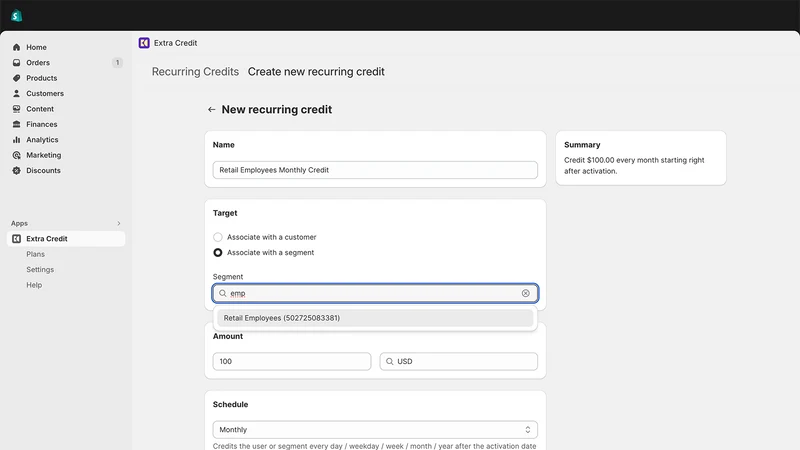
Task: Click the Orders inbox icon
Action: [x=16, y=63]
